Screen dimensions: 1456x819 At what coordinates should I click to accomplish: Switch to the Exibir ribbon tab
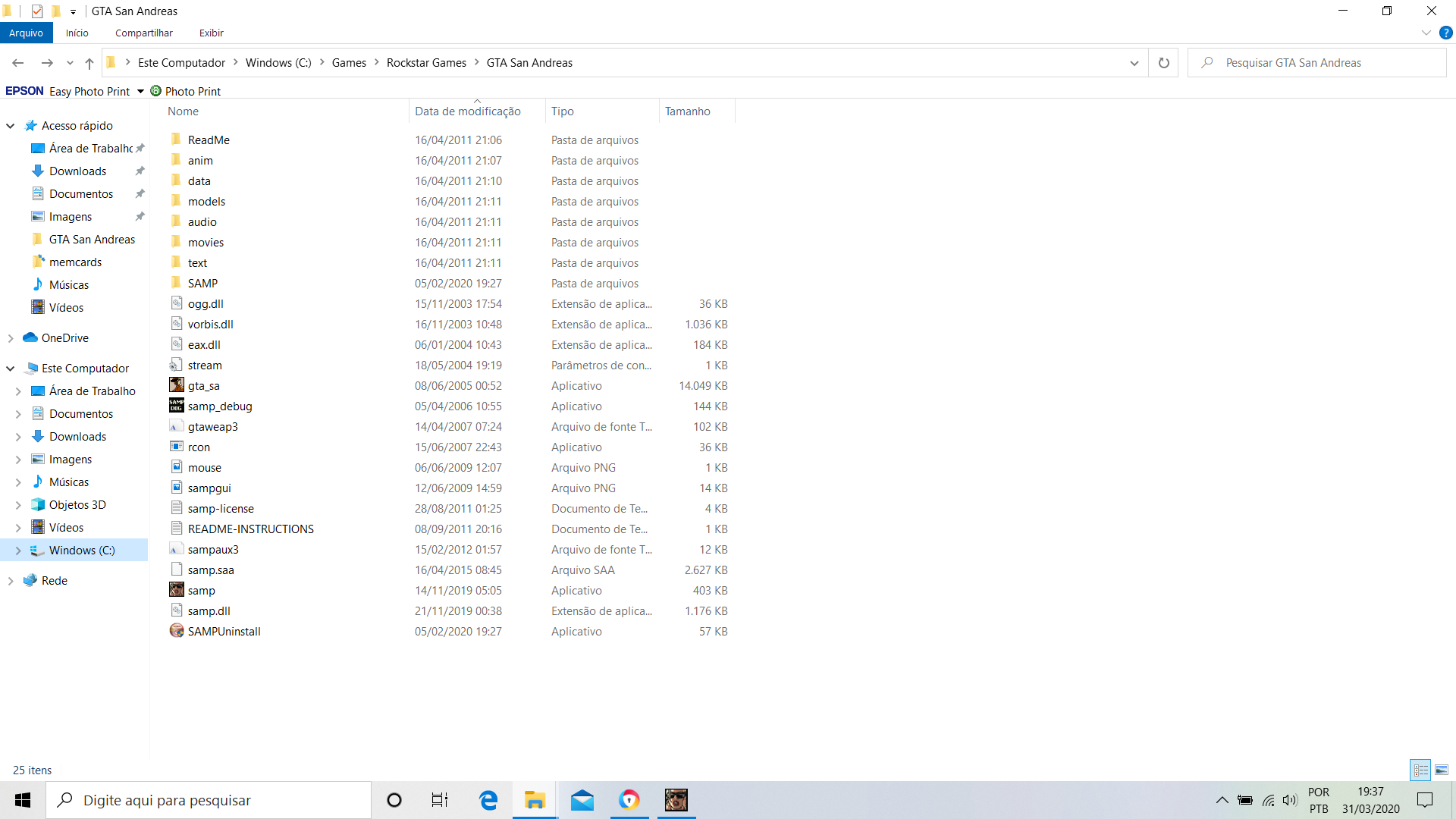(212, 33)
